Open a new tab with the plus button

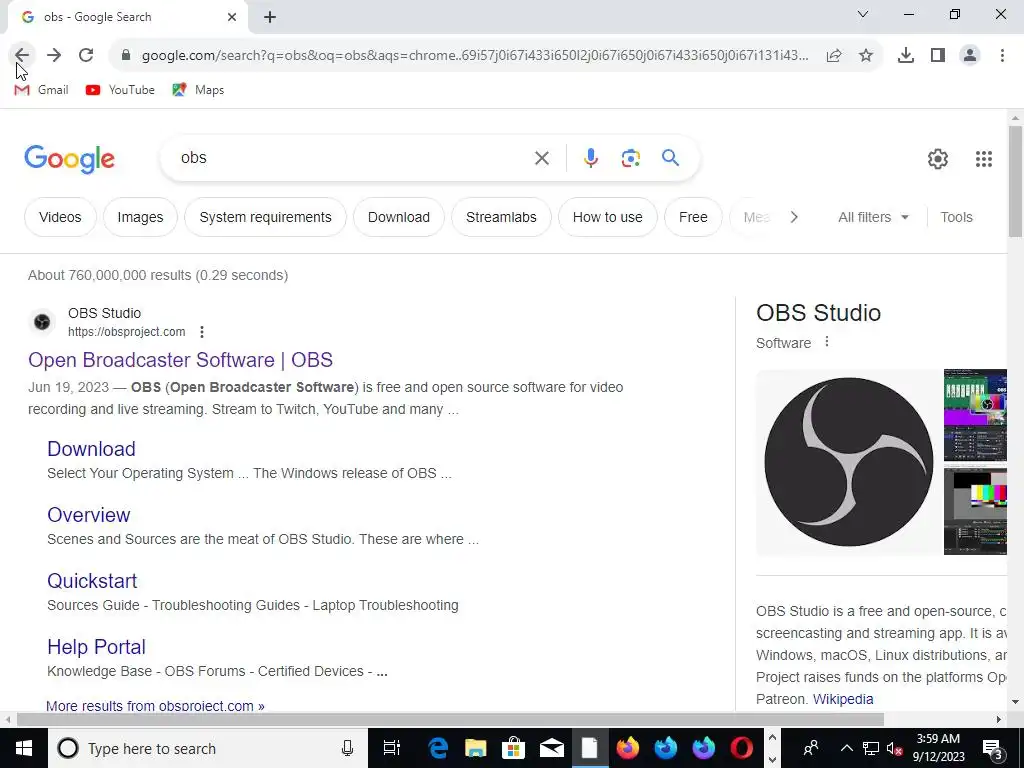270,18
